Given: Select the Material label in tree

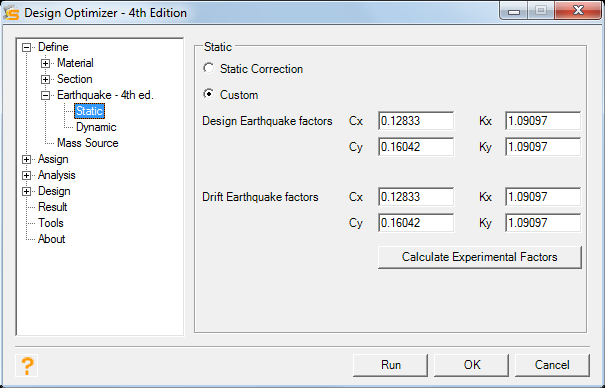Looking at the screenshot, I should pyautogui.click(x=75, y=63).
